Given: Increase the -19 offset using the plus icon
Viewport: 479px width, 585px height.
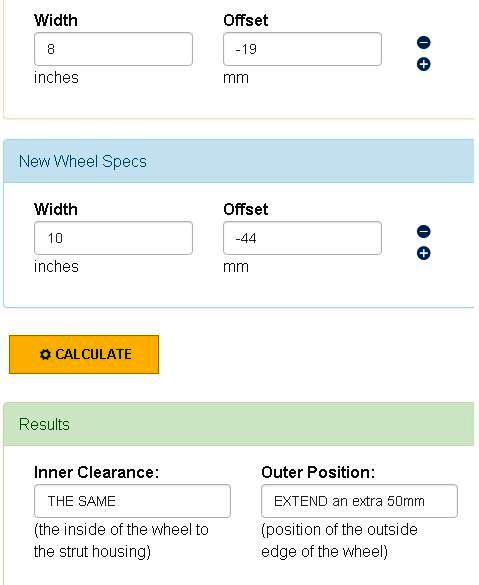Looking at the screenshot, I should tap(423, 64).
